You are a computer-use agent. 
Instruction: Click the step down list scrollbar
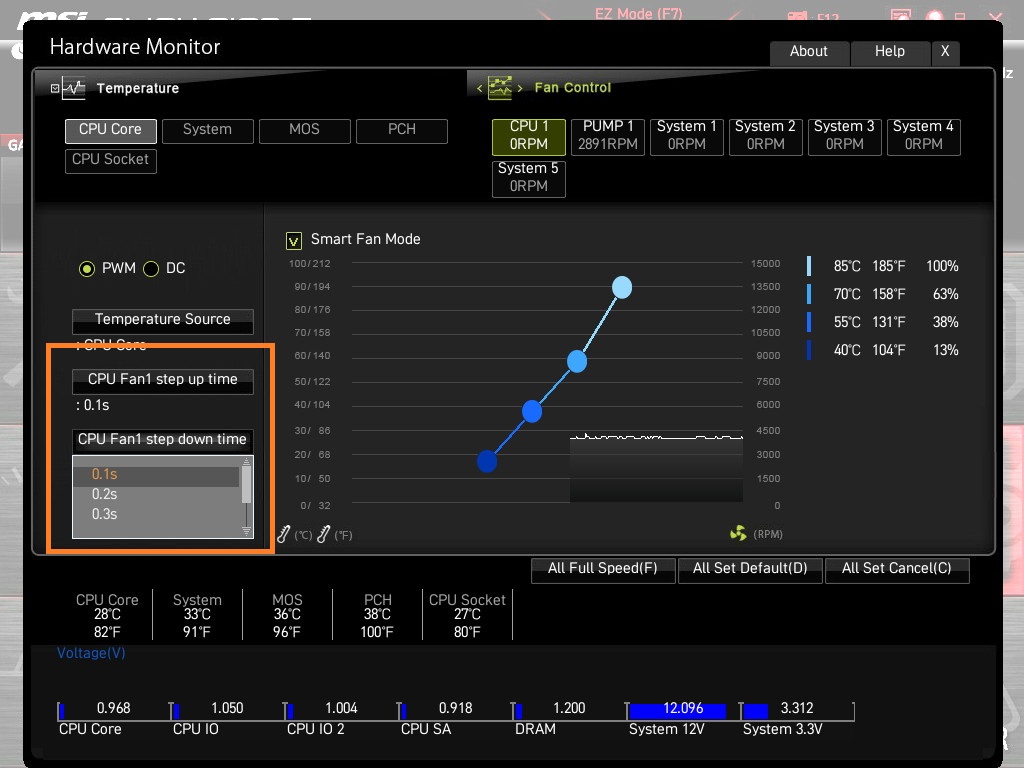point(247,497)
